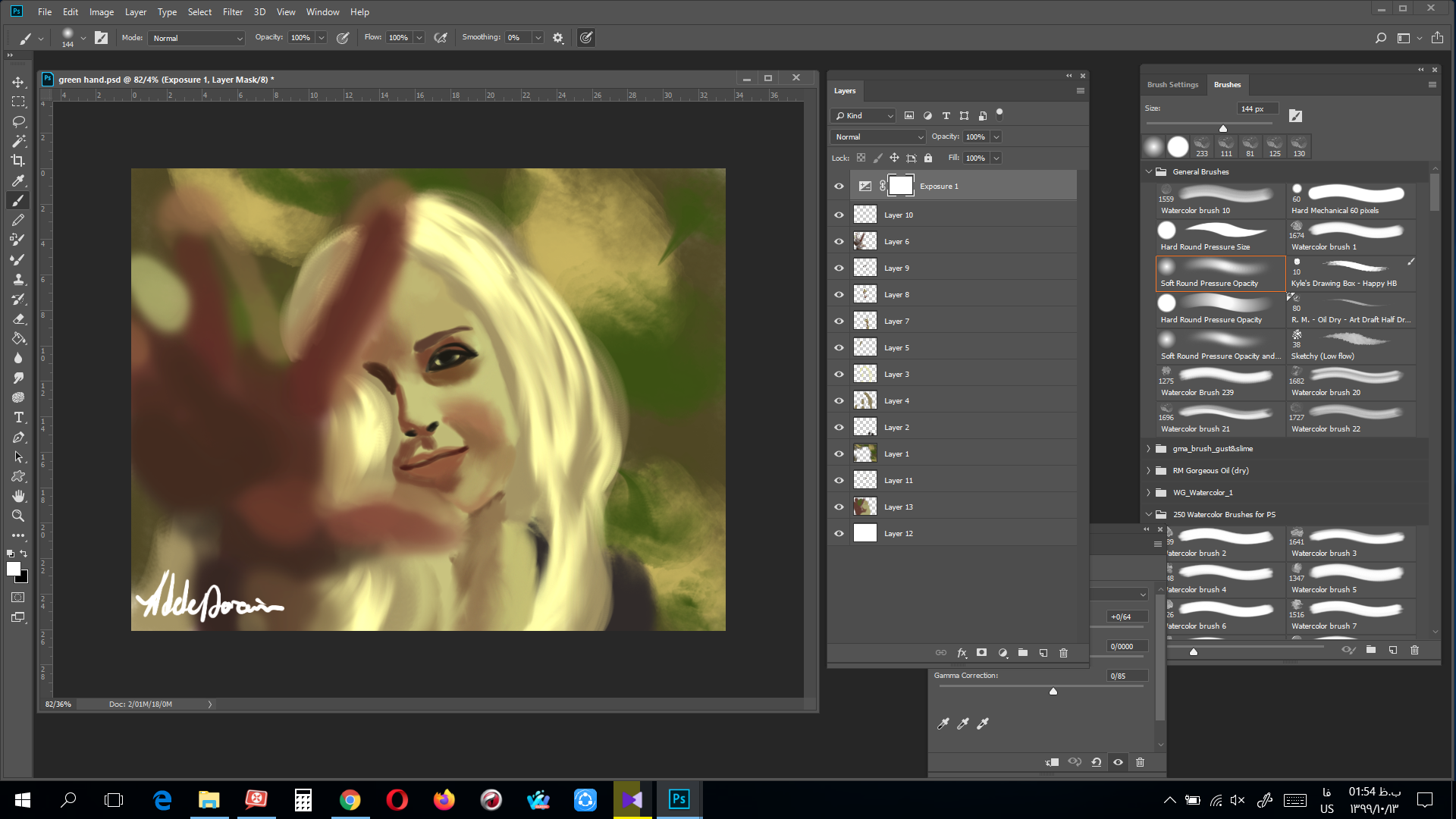Screen dimensions: 1456x819
Task: Open the layer Kind filter dropdown
Action: tap(864, 116)
